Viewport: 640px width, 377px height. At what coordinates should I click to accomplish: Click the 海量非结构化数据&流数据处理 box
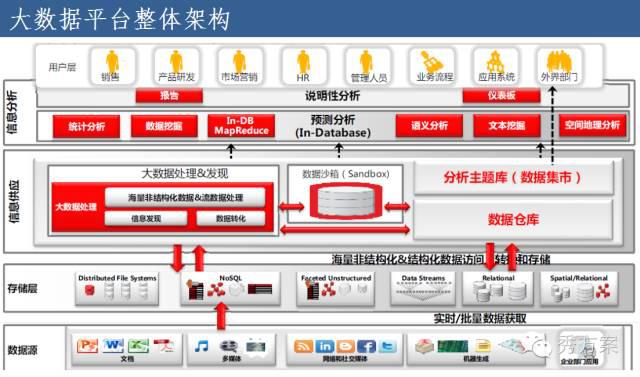185,197
